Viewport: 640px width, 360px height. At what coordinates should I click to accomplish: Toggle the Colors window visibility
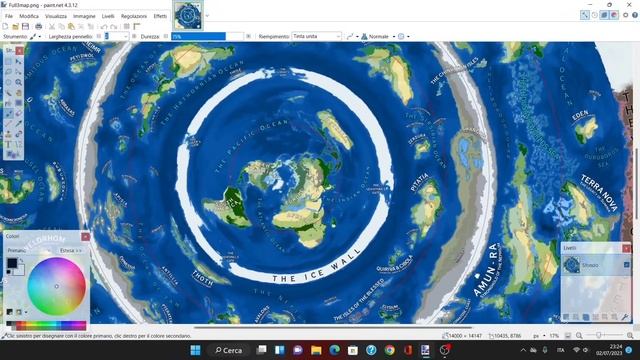click(x=614, y=15)
